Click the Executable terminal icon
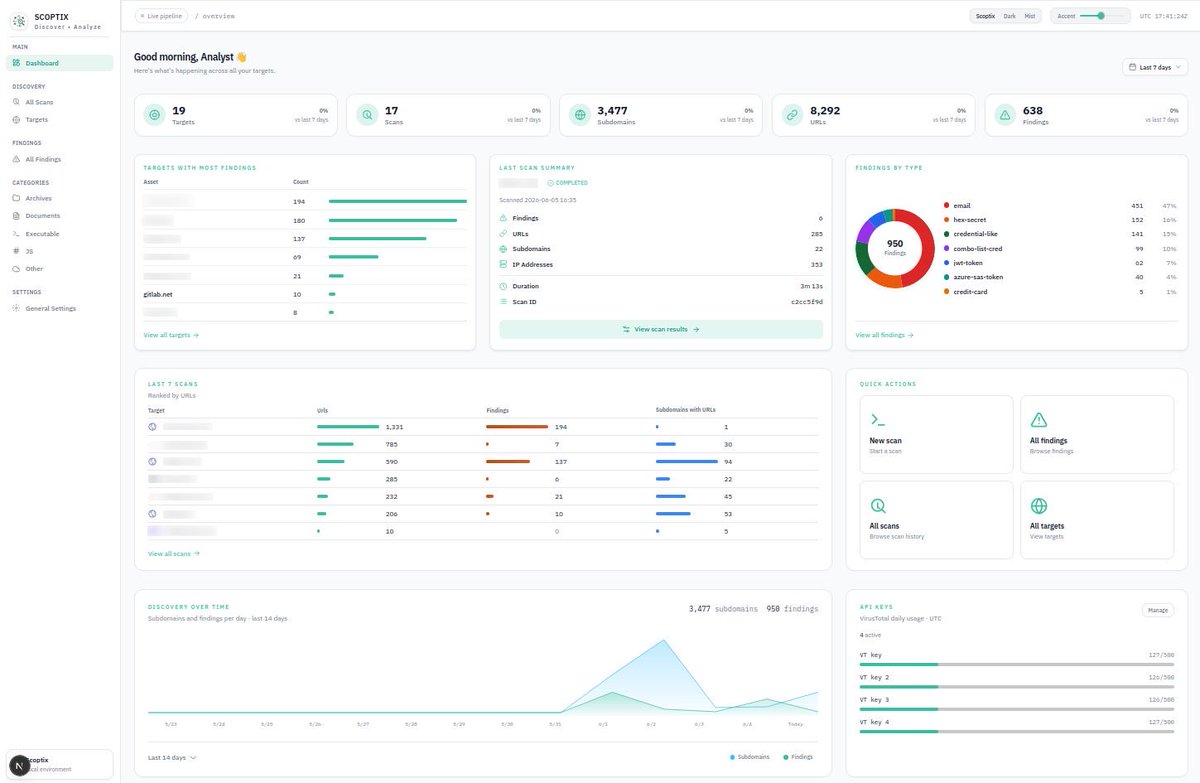Screen dimensions: 1200x783 [16, 234]
